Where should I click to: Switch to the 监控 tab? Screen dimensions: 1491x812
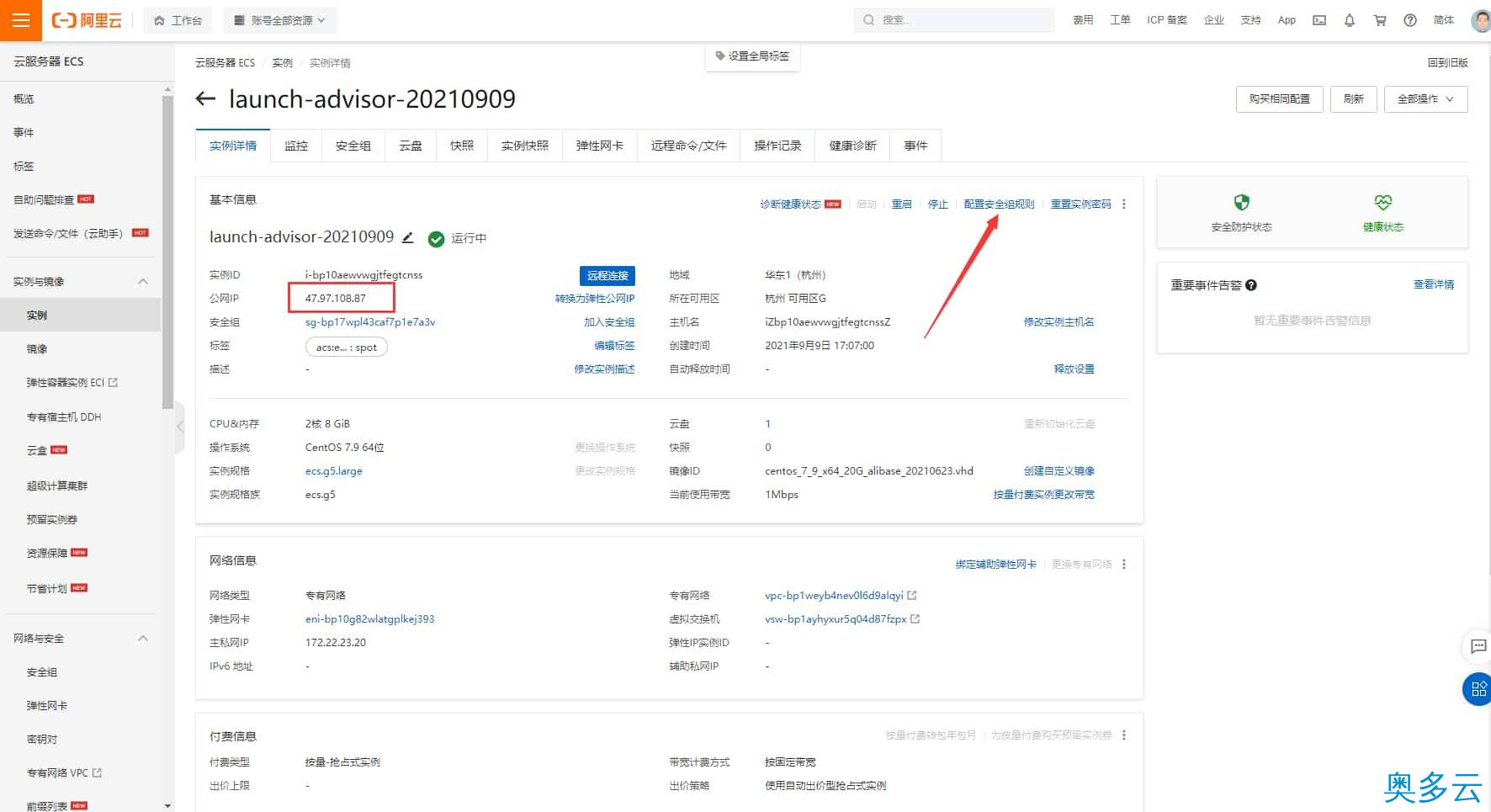pos(296,146)
